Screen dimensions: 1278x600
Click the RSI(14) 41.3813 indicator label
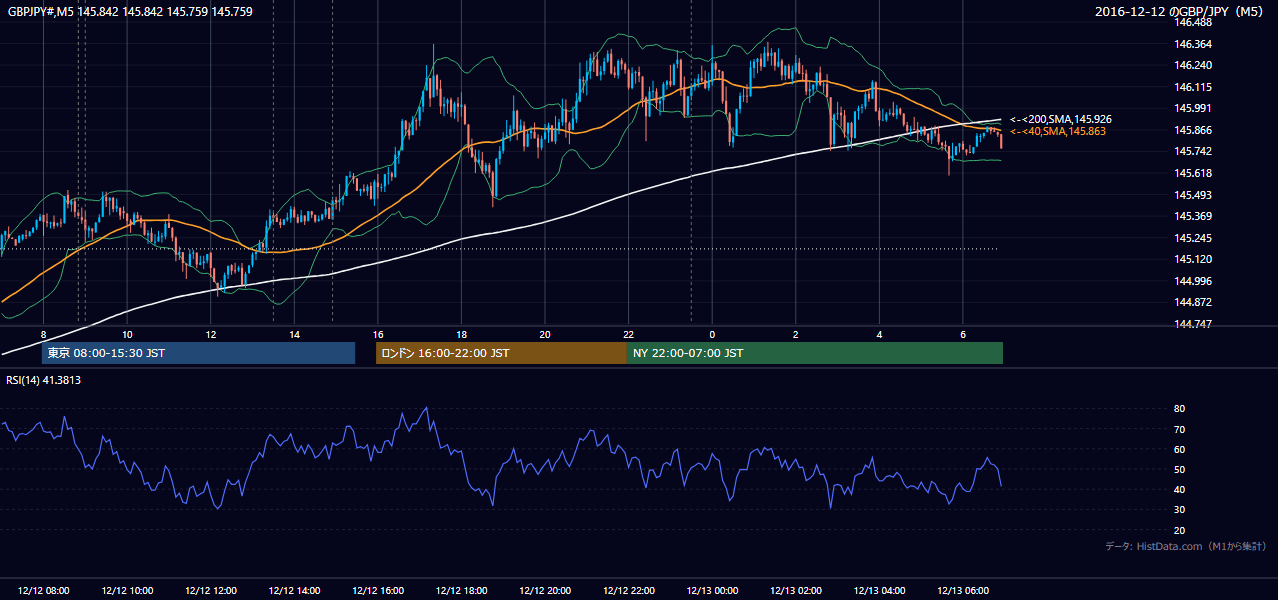click(44, 380)
